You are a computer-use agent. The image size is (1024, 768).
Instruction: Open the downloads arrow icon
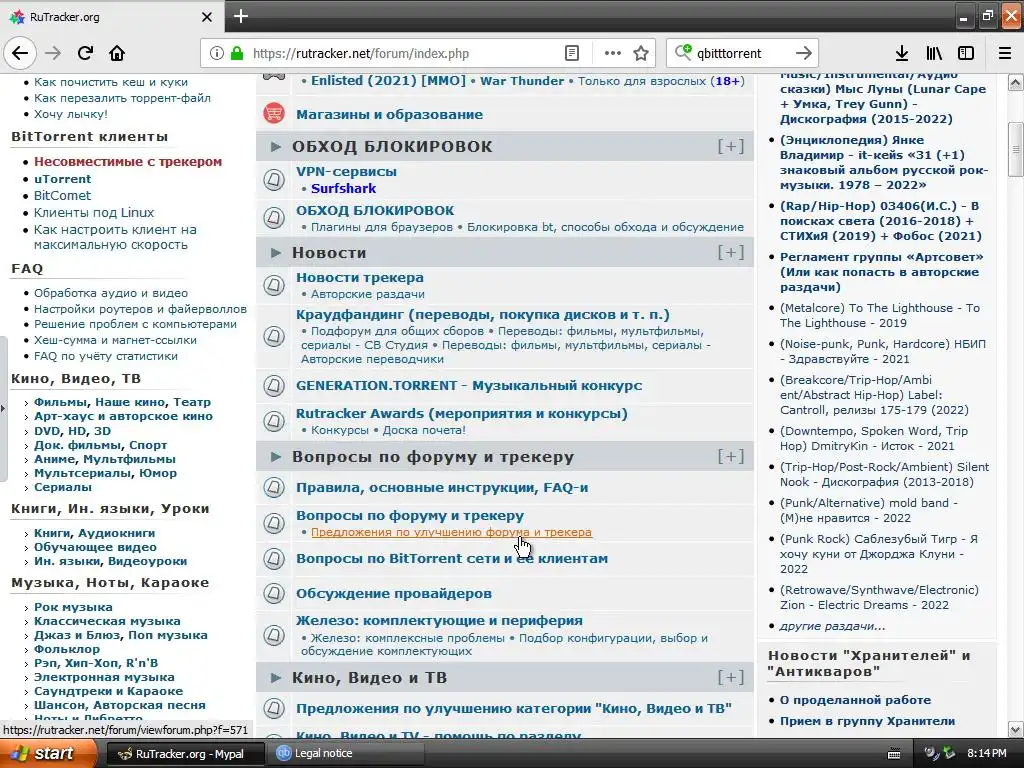coord(902,53)
